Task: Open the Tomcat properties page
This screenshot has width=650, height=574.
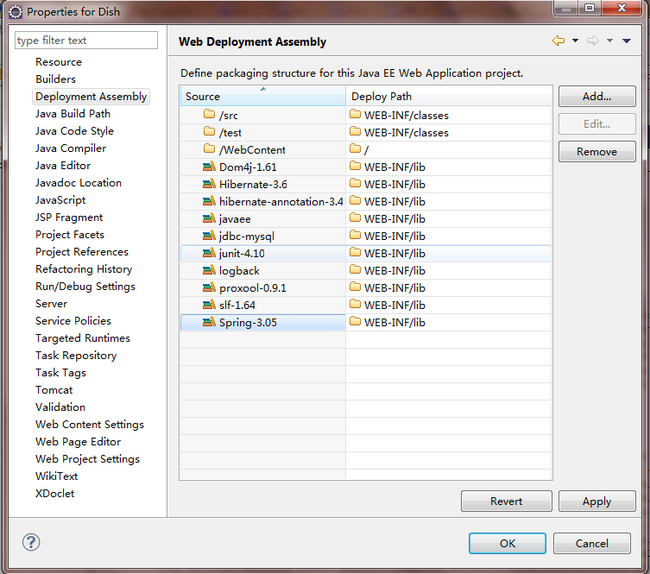Action: 54,390
